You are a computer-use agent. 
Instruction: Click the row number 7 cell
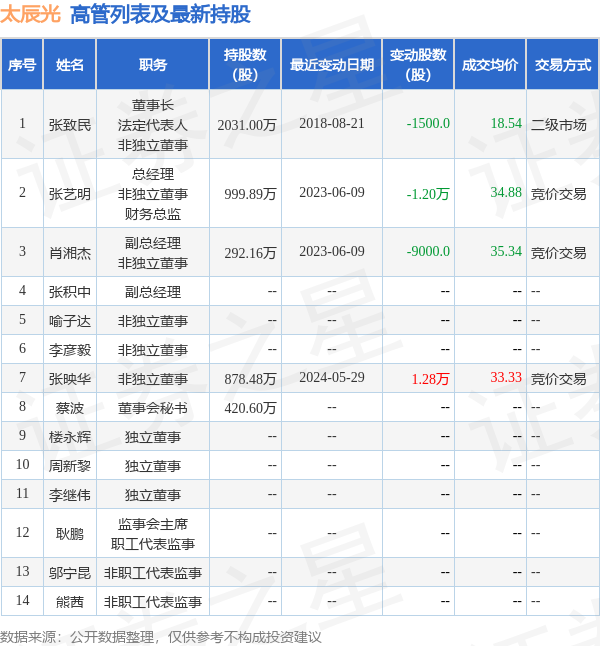click(22, 377)
